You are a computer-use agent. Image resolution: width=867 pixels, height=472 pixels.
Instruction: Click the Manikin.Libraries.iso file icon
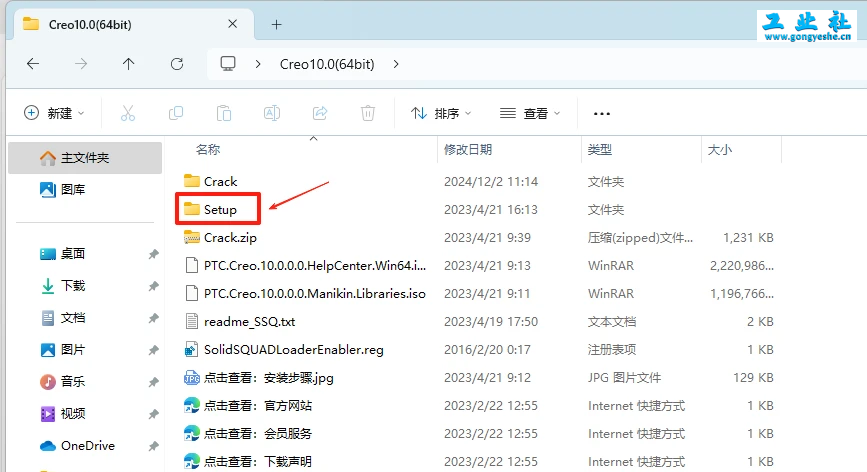pos(192,293)
